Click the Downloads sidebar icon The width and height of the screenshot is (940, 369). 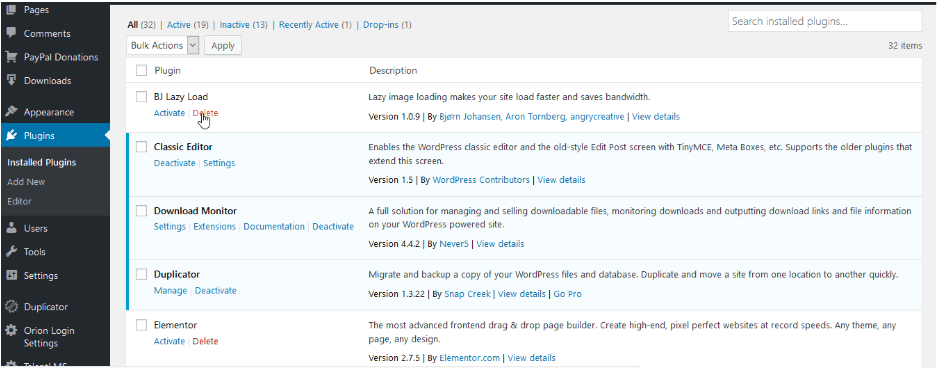(11, 80)
